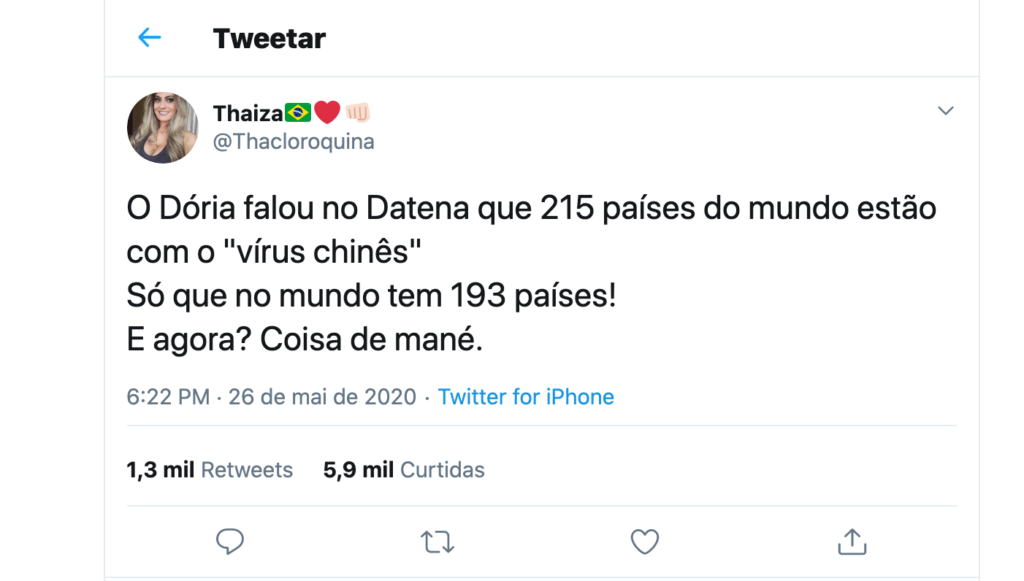The width and height of the screenshot is (1024, 581).
Task: Open the Twitter for iPhone link
Action: 526,397
